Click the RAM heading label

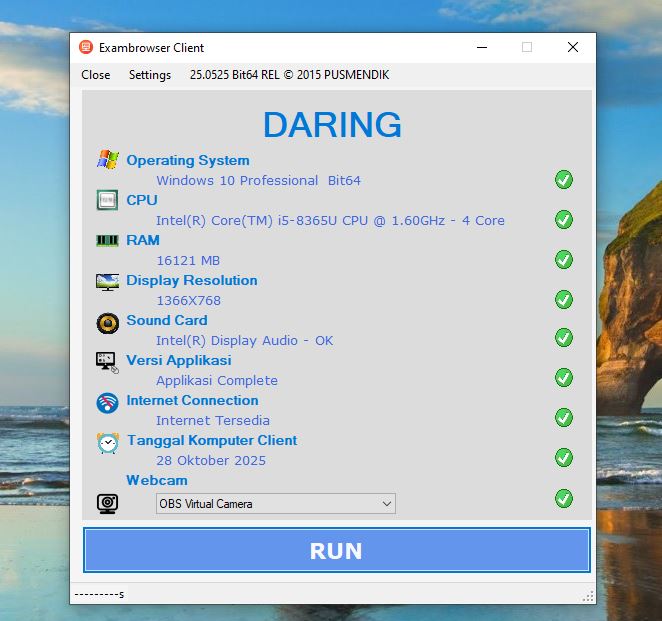(143, 240)
